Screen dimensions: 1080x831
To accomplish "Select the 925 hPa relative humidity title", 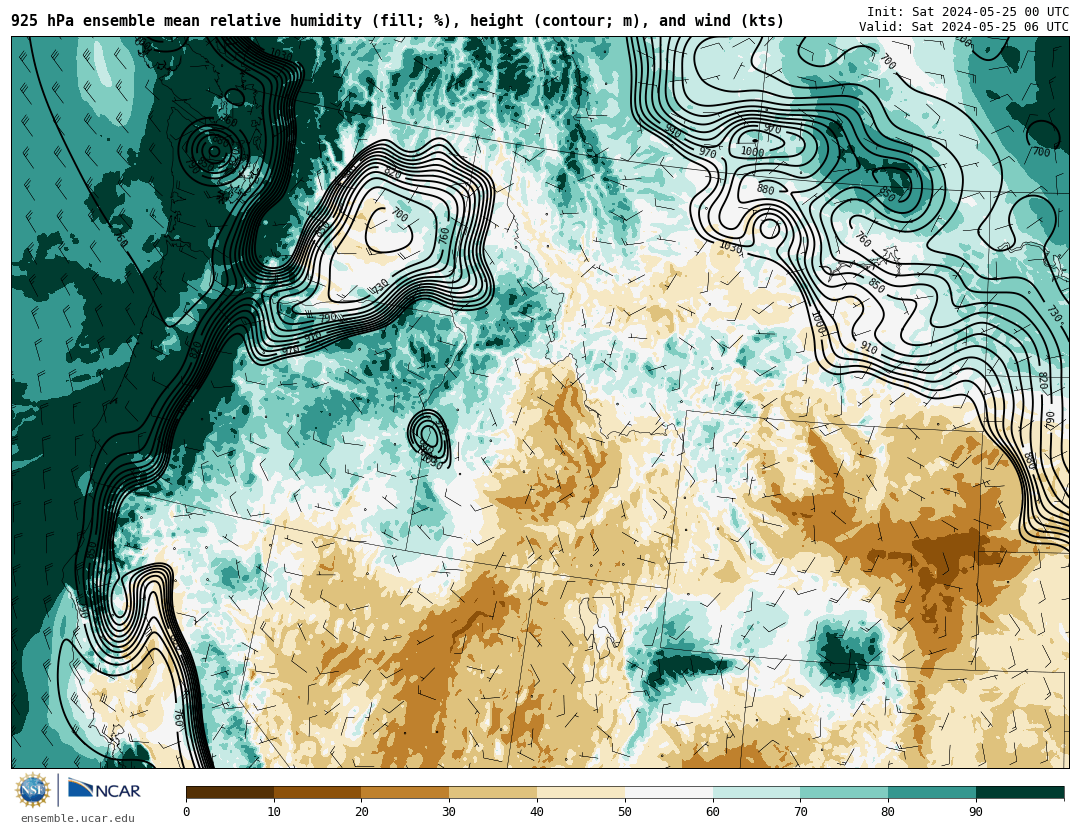I will tap(397, 21).
